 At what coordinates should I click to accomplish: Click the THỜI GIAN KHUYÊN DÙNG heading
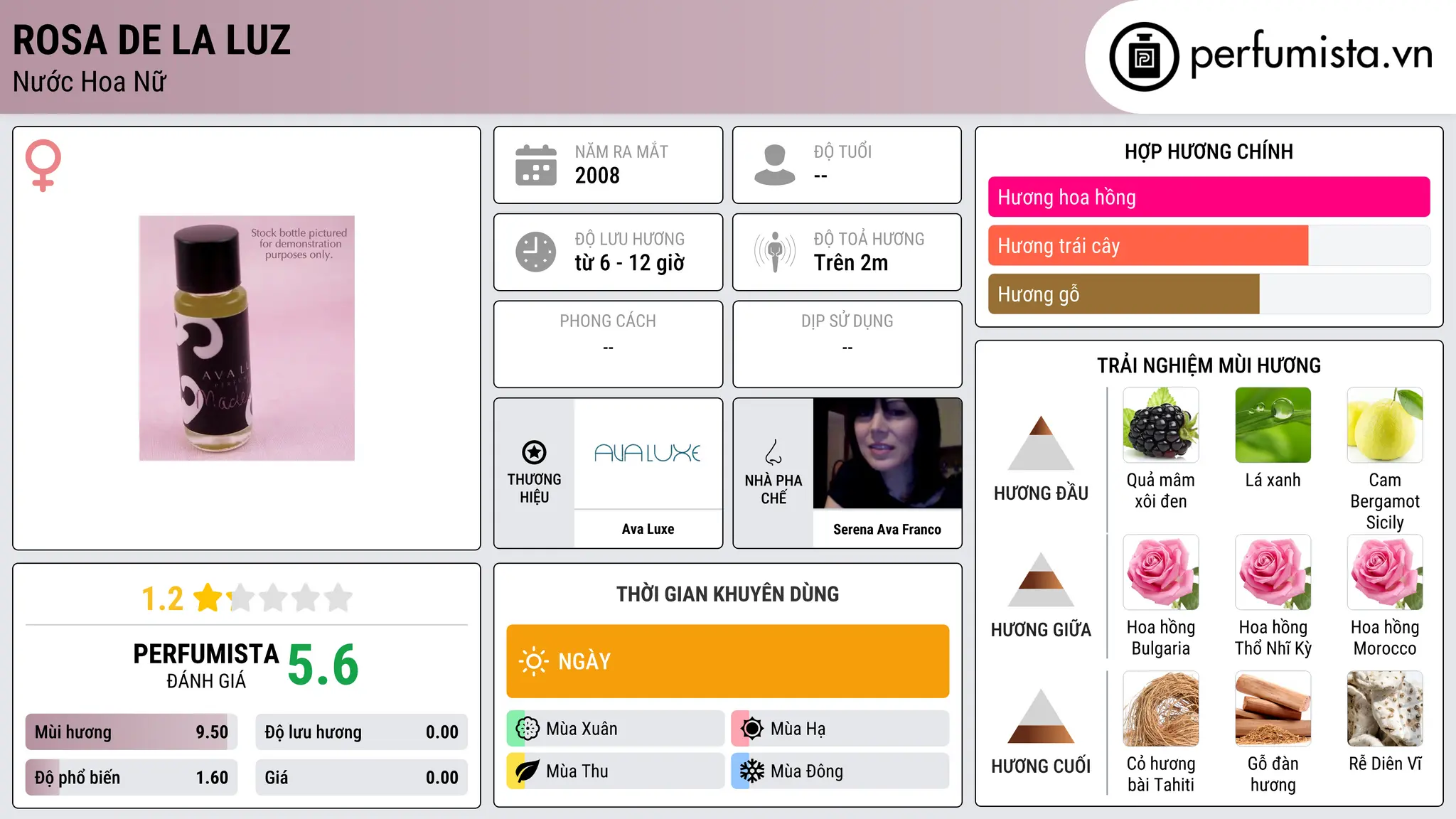pos(728,594)
